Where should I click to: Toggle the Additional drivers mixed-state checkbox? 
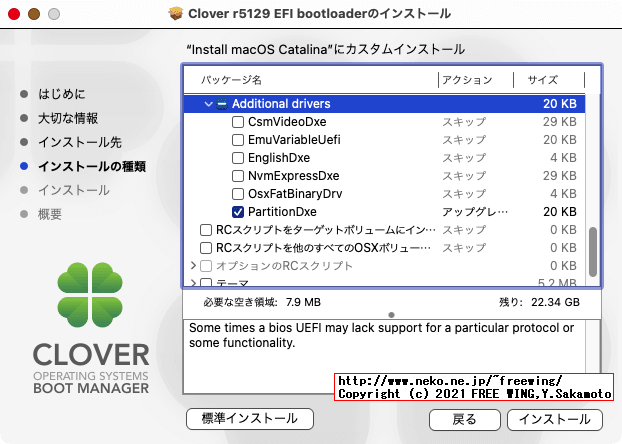222,104
